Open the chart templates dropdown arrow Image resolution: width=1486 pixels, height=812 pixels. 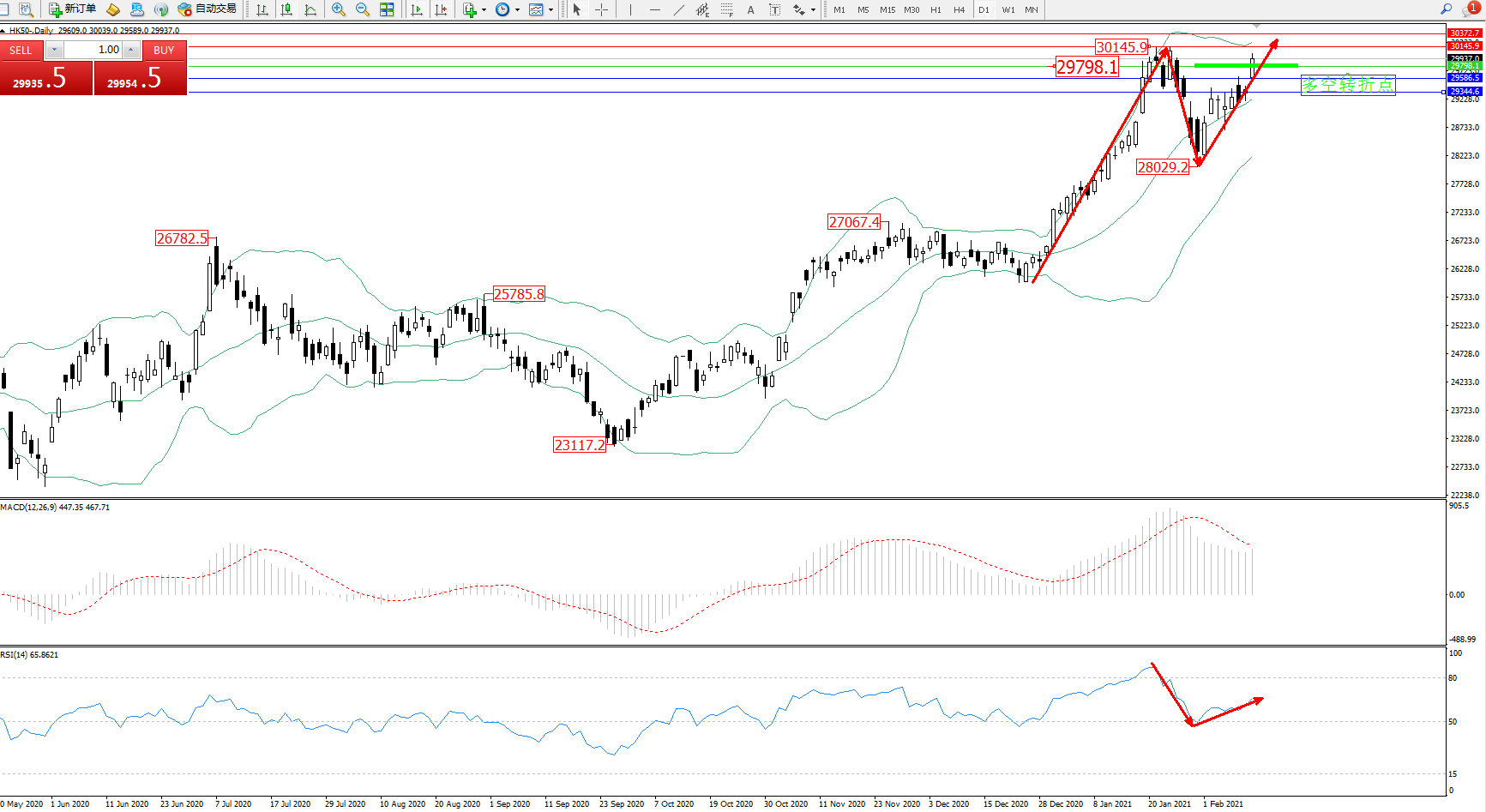click(550, 10)
